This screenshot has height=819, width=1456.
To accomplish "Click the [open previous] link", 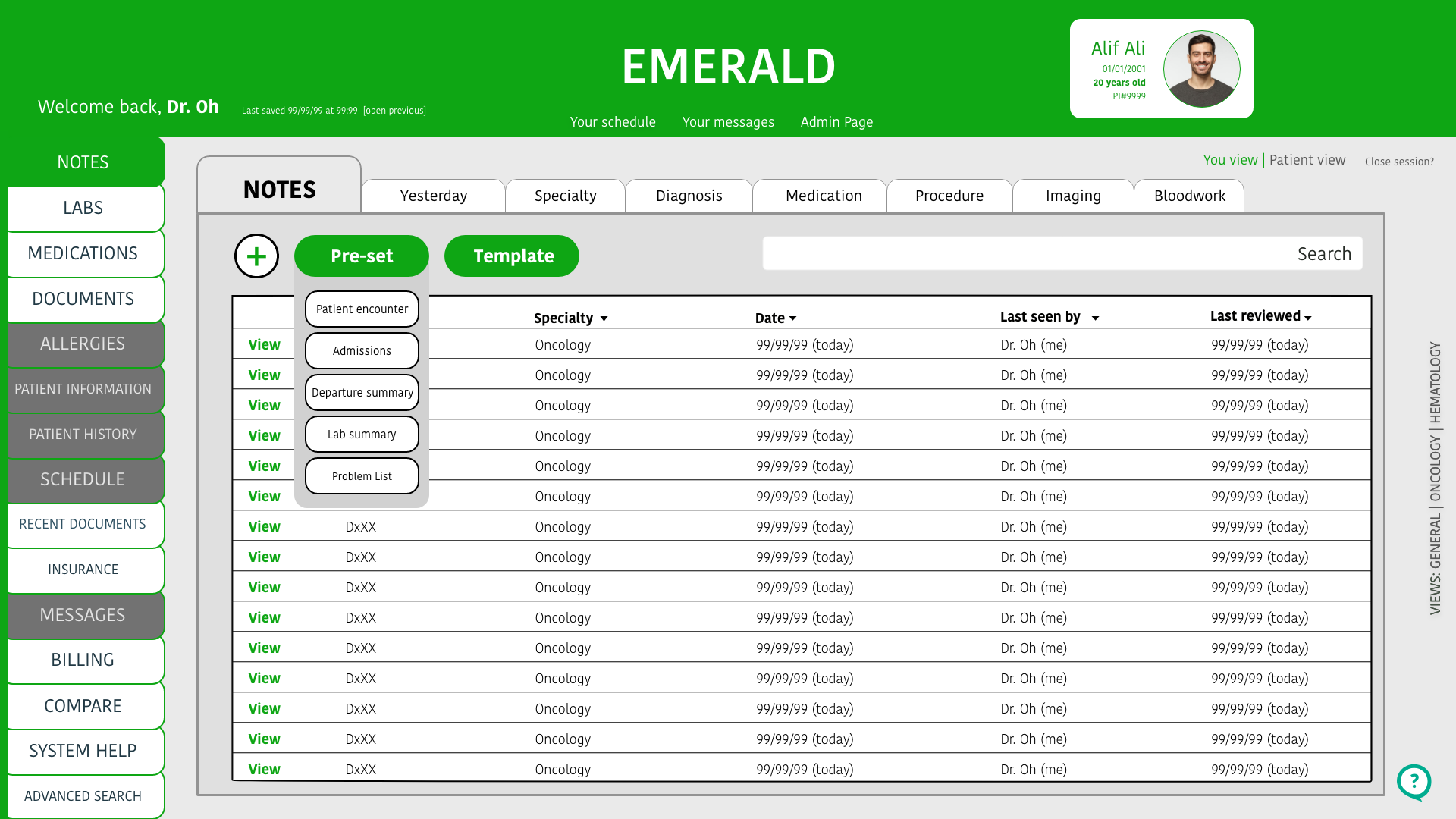I will (394, 111).
